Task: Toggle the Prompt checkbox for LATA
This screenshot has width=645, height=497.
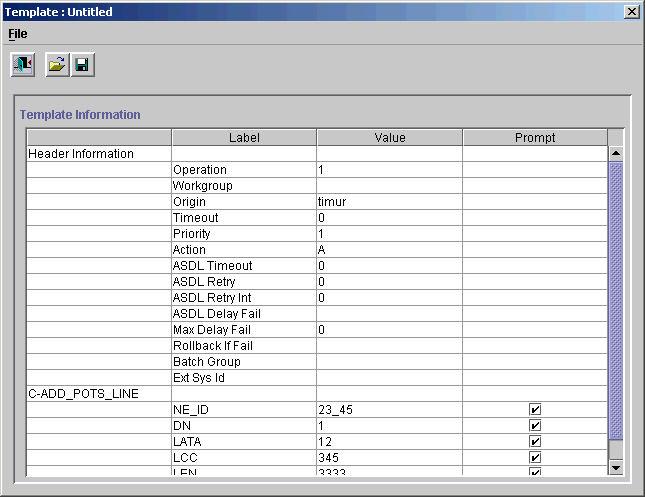Action: [535, 441]
